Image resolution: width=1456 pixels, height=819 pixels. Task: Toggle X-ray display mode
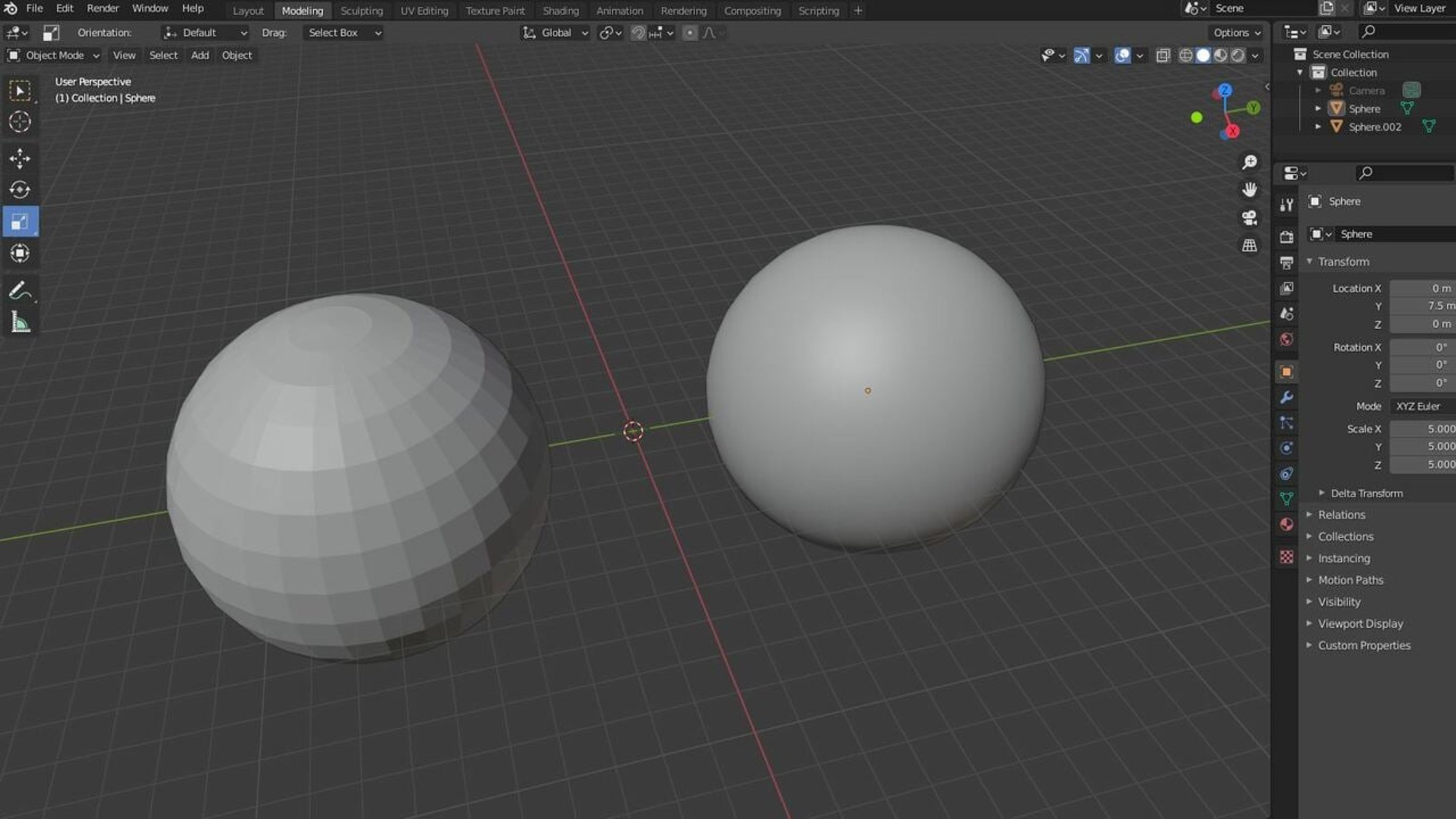pyautogui.click(x=1162, y=56)
